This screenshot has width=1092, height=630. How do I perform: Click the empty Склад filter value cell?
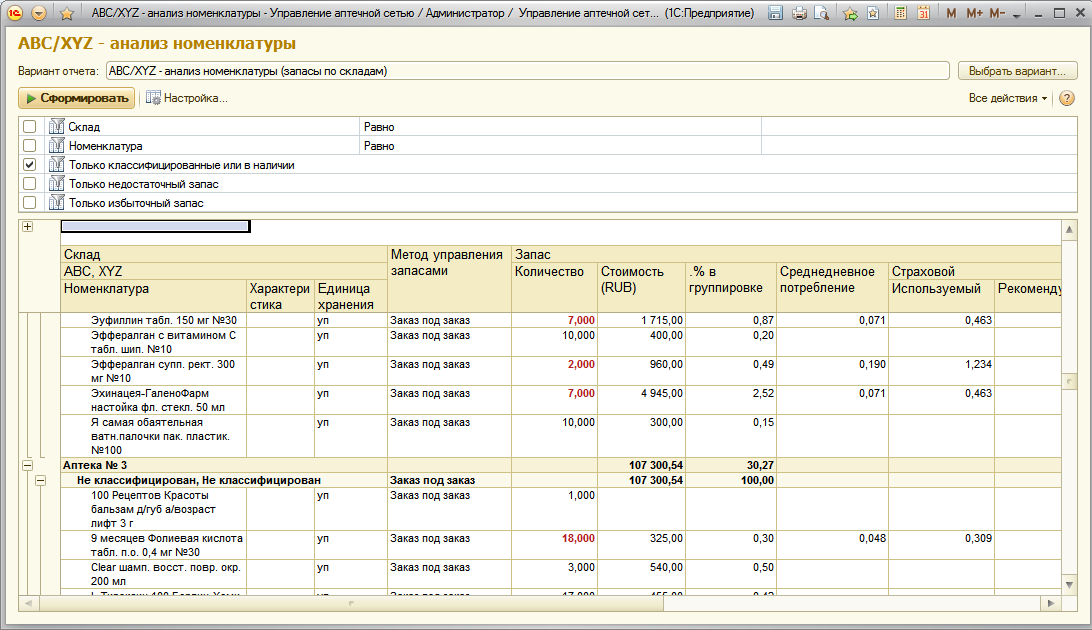click(x=919, y=127)
